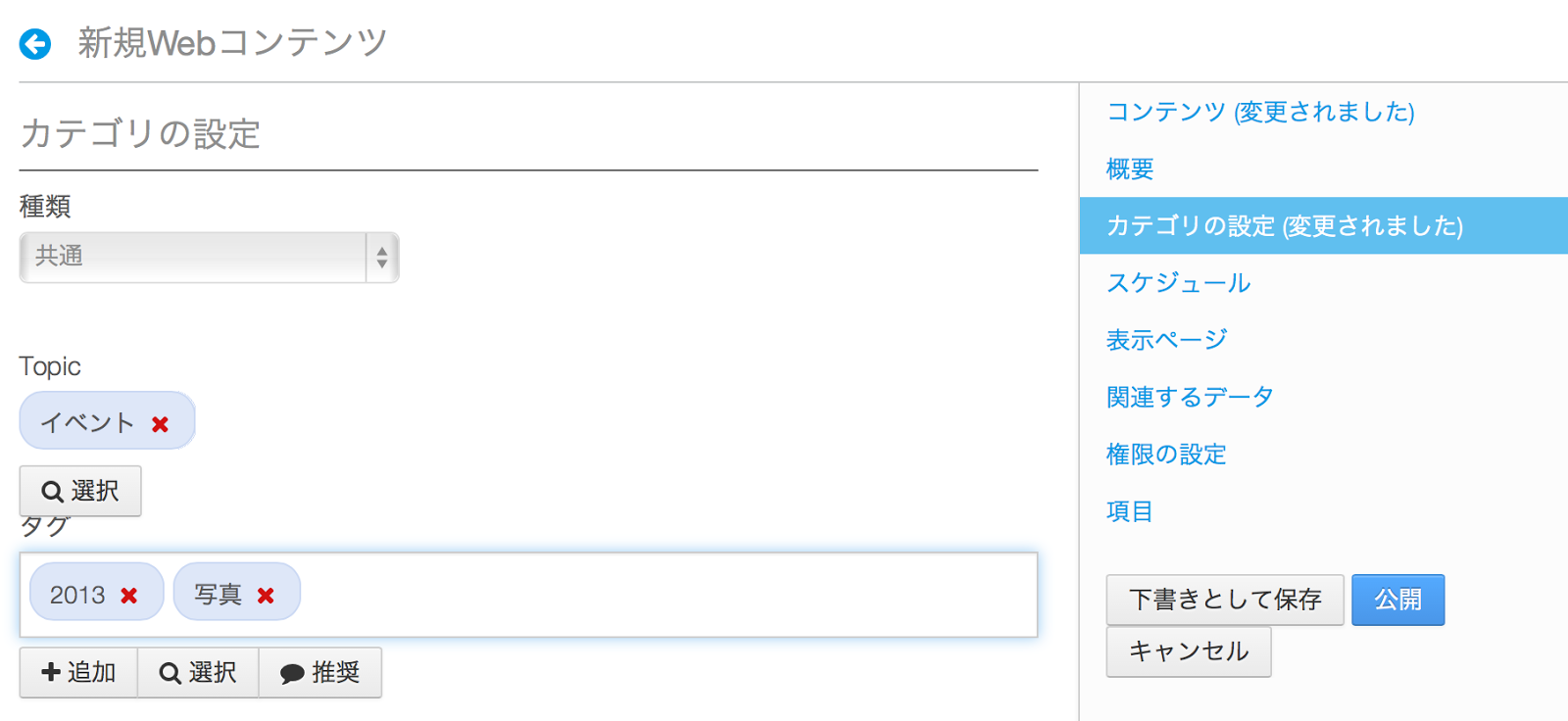The height and width of the screenshot is (721, 1568).
Task: Navigate to スケジュール section
Action: tap(1179, 283)
